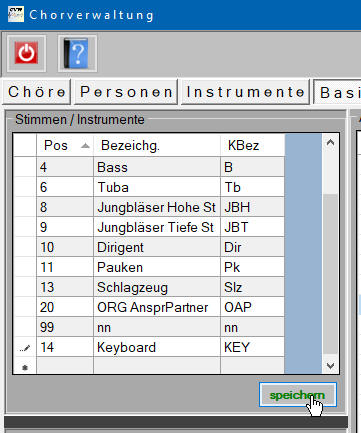
Task: Click the speichern button
Action: 297,395
